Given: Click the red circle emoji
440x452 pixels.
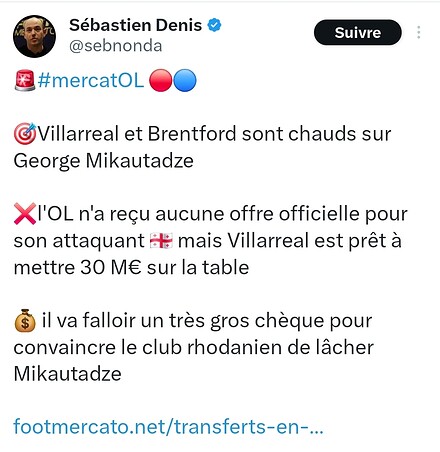Looking at the screenshot, I should tap(160, 80).
